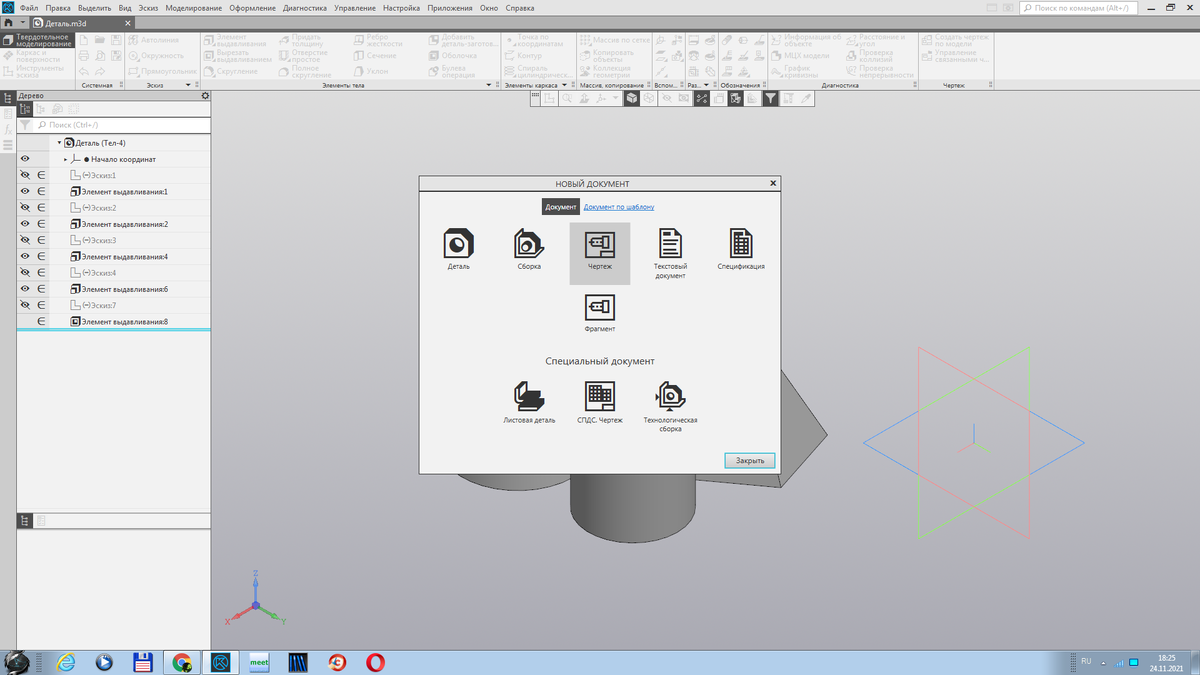Select СПДС. Чертеж special document
Viewport: 1200px width, 675px height.
(x=600, y=402)
